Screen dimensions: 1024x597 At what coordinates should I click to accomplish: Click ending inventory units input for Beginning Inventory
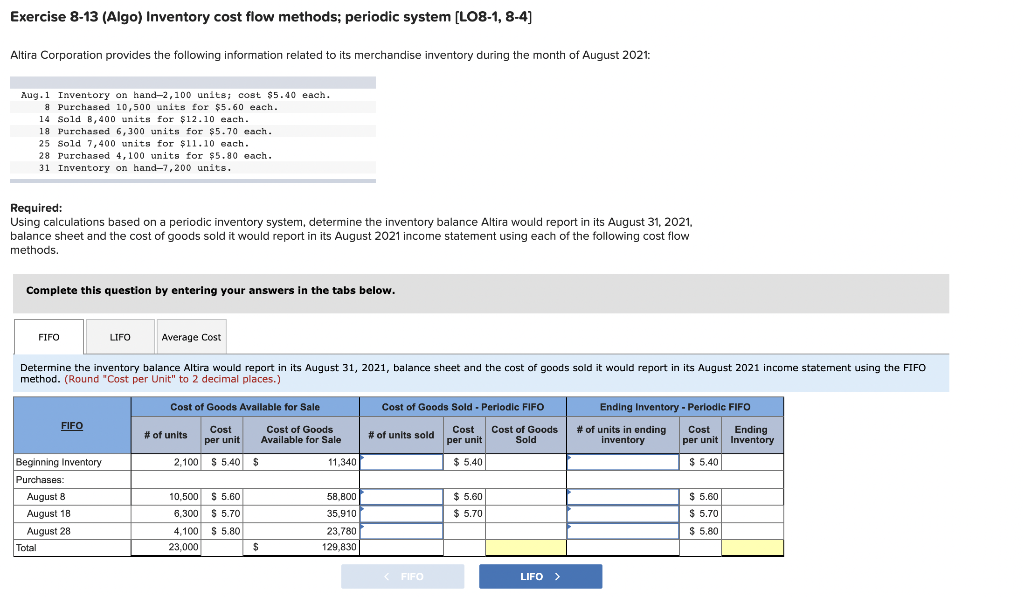click(x=622, y=461)
